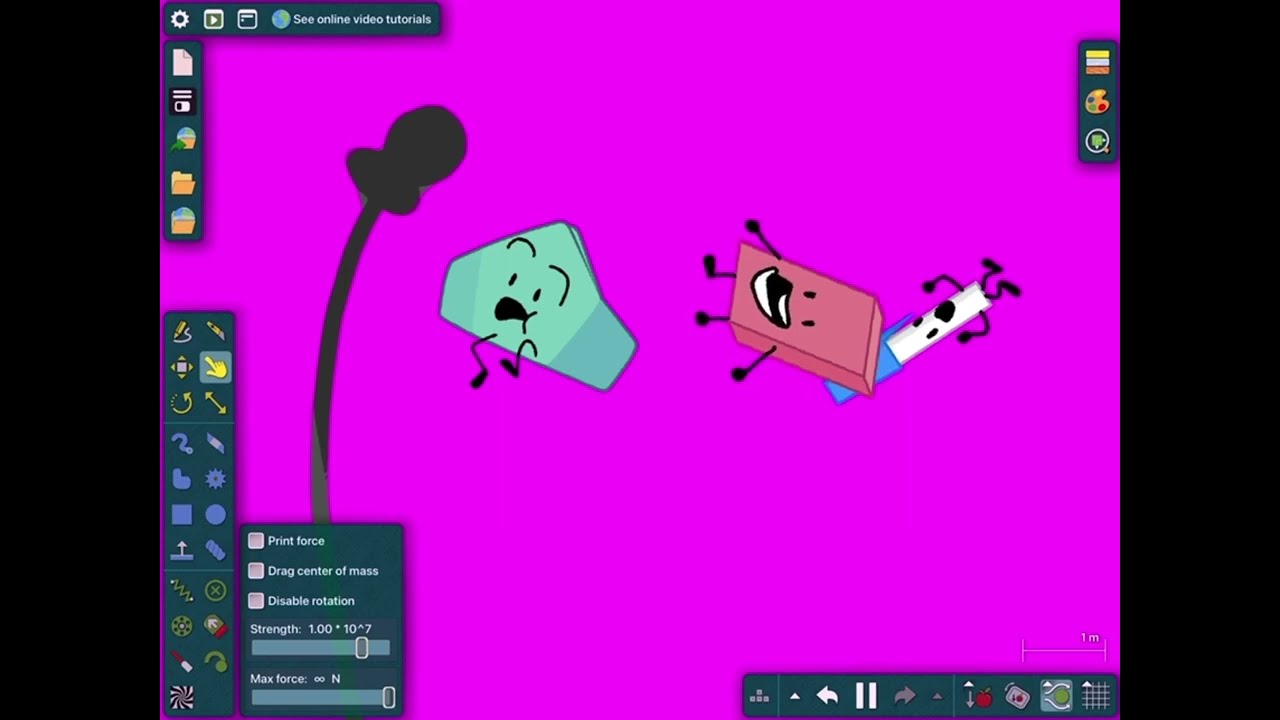This screenshot has width=1280, height=720.
Task: Select the Chain tool
Action: click(215, 550)
